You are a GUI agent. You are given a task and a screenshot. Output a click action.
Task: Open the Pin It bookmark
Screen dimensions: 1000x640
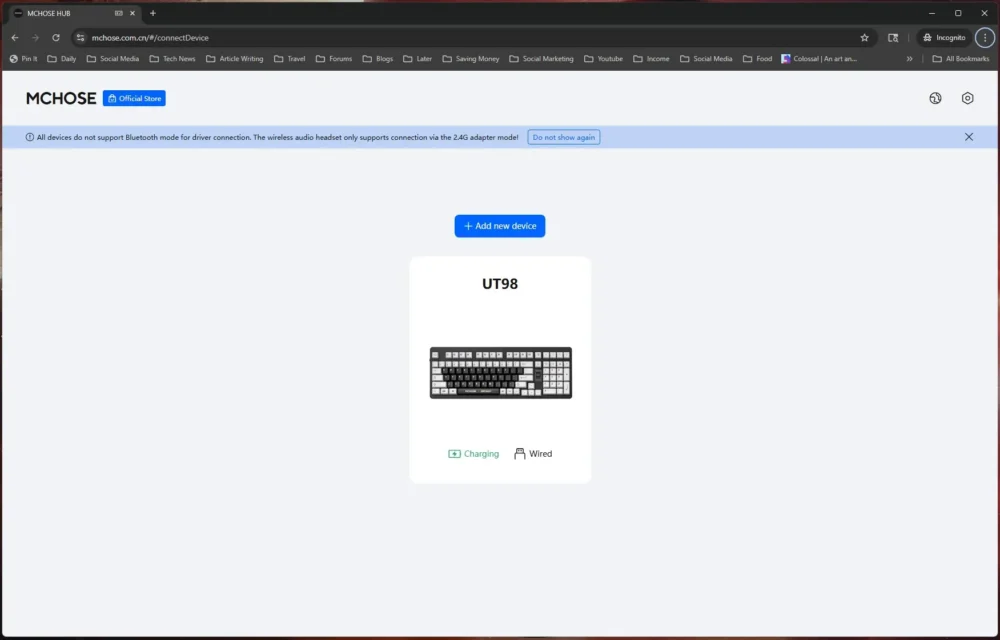pos(23,59)
